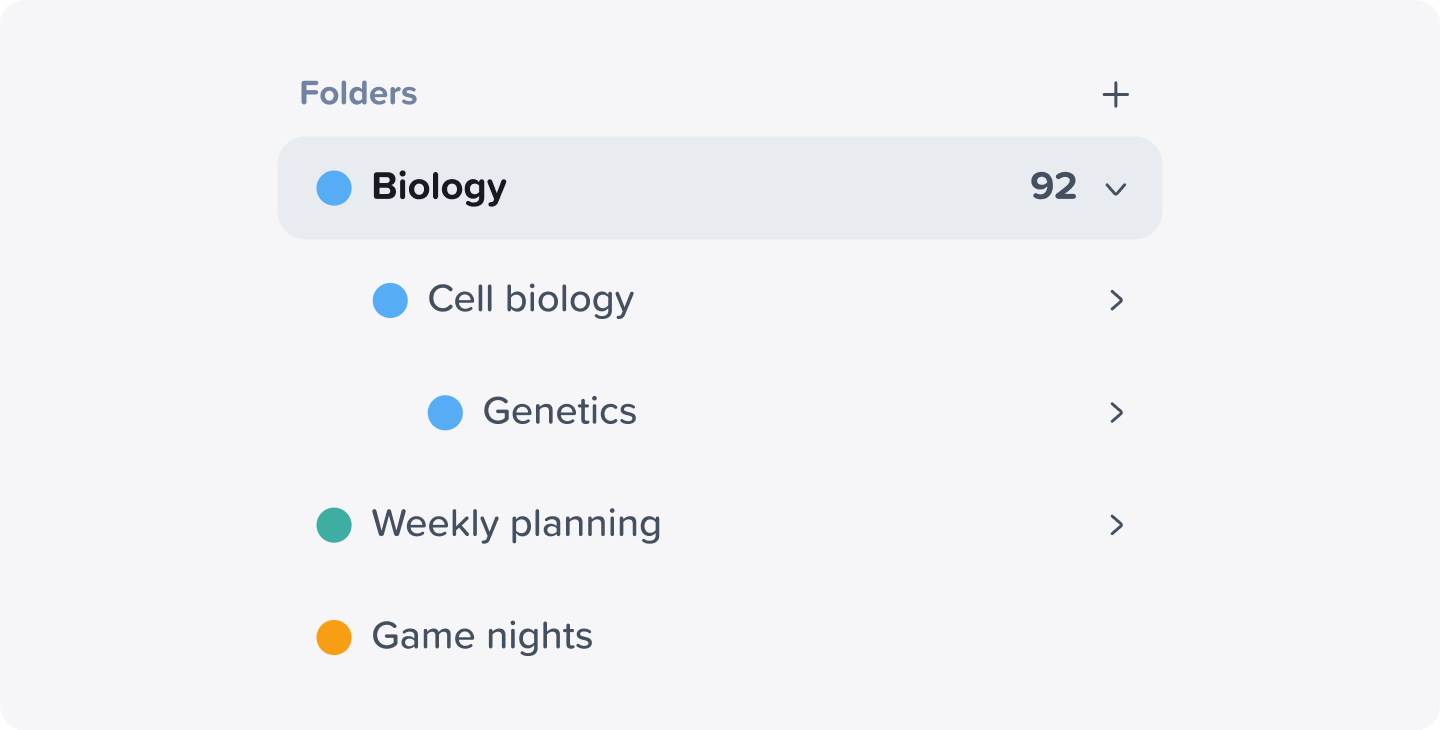Click the Biology folder label text
This screenshot has height=730, width=1440.
(x=440, y=188)
